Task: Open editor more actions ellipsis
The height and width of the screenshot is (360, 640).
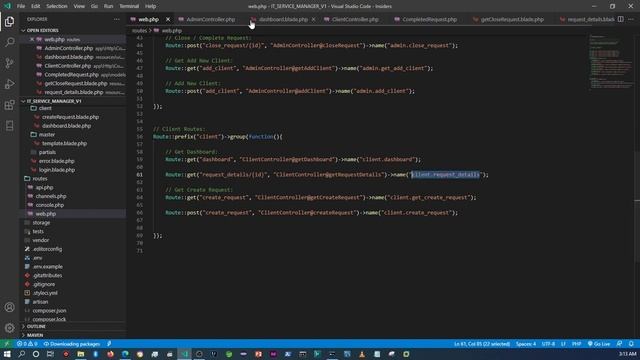Action: [x=631, y=19]
